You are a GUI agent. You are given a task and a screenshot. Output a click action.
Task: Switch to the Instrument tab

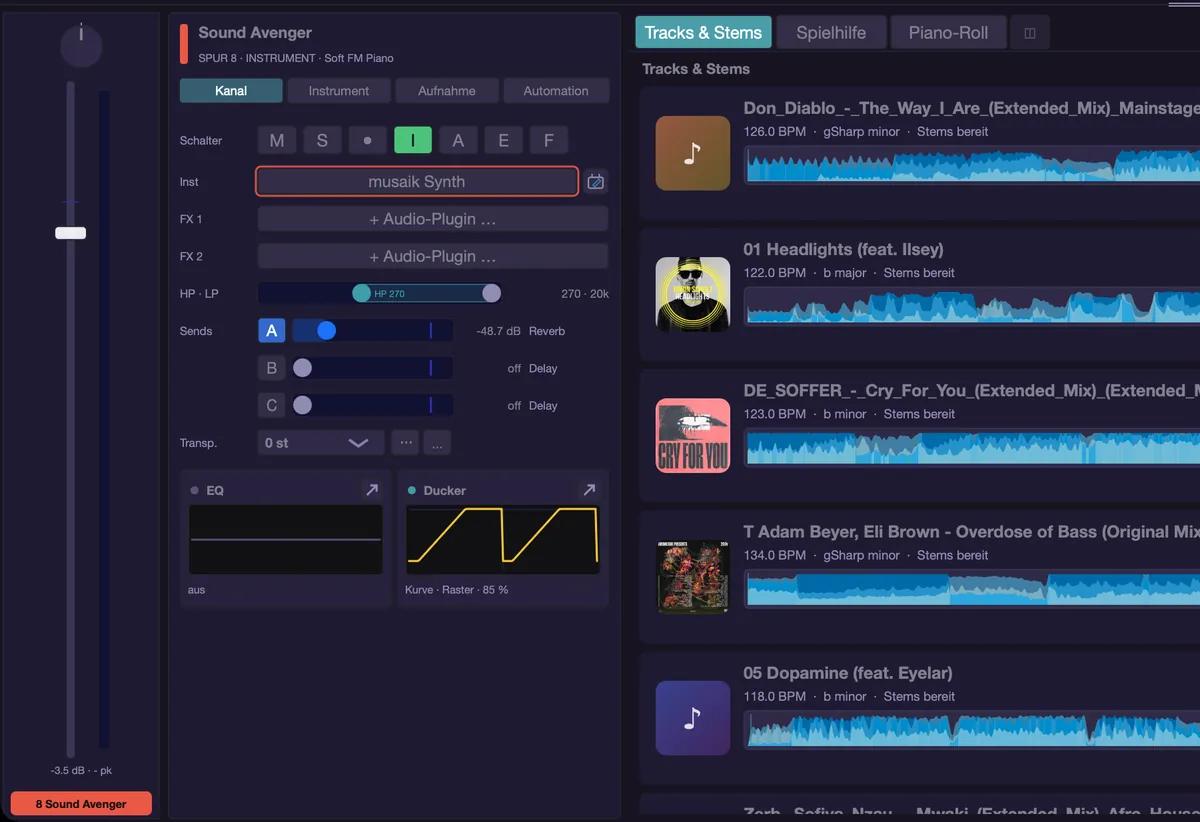click(x=339, y=91)
